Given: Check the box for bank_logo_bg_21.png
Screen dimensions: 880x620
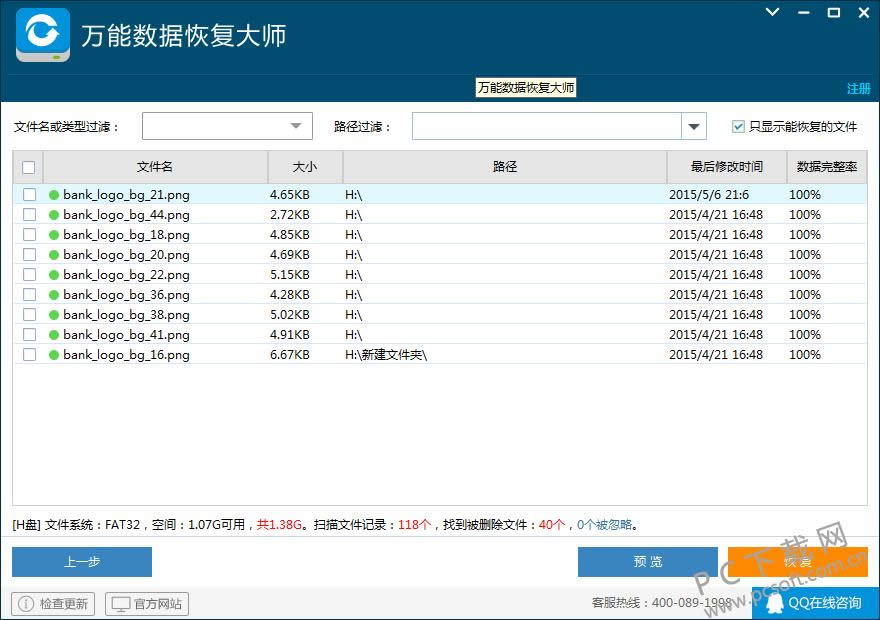Looking at the screenshot, I should click(x=29, y=195).
